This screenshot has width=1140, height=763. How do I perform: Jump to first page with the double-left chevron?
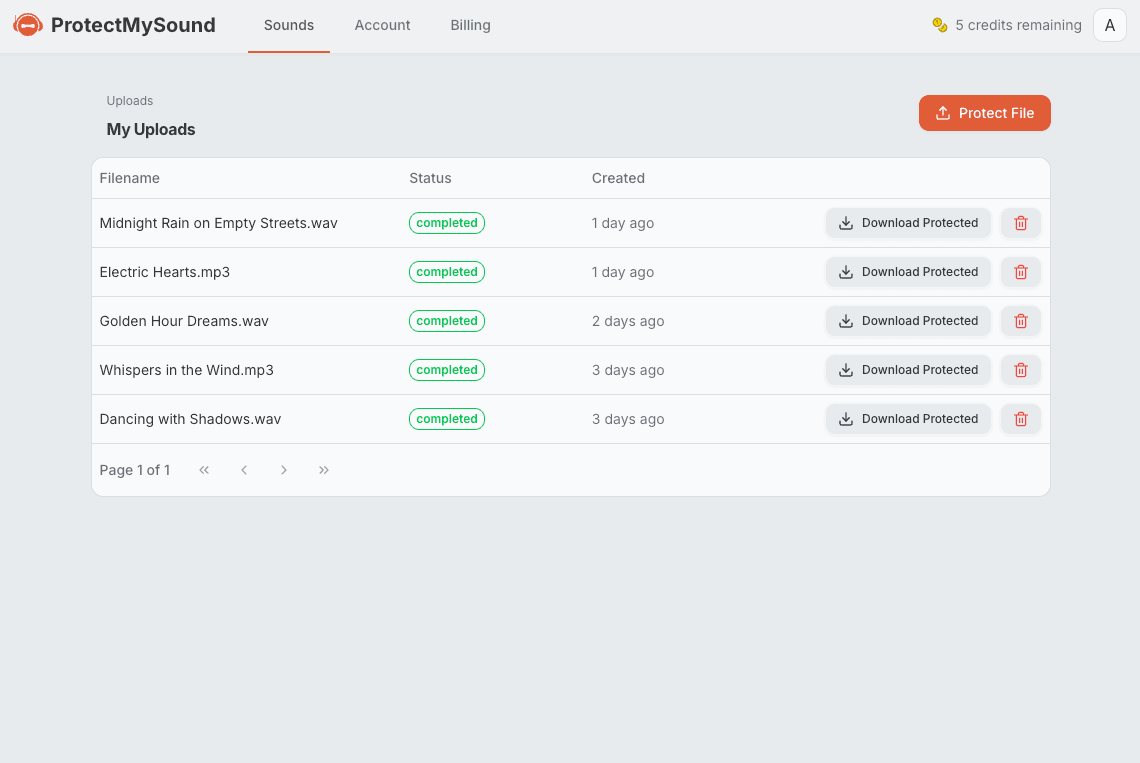pos(204,469)
